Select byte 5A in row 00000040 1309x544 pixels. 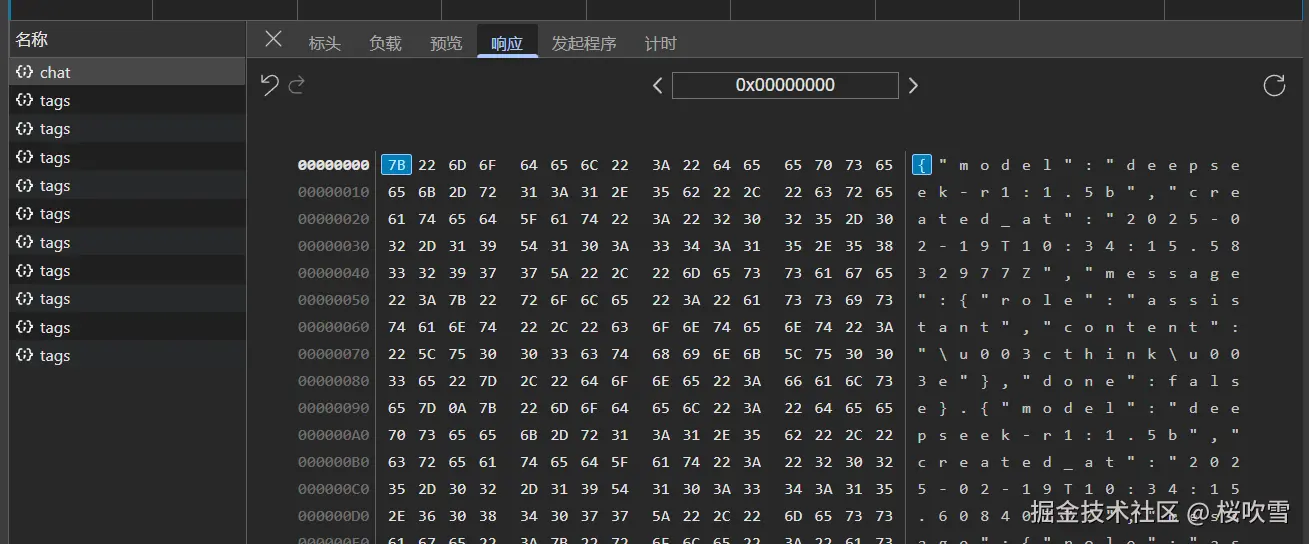point(561,273)
